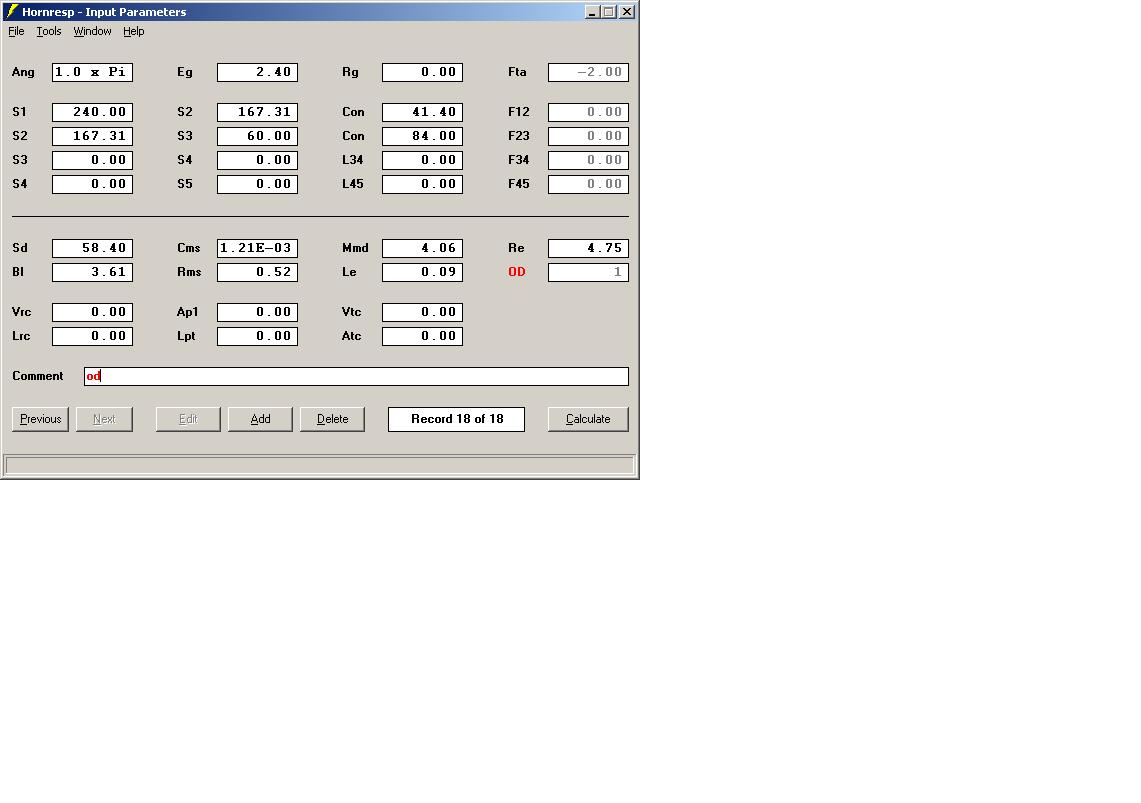Click the disabled Edit button
This screenshot has width=1141, height=803.
(188, 419)
